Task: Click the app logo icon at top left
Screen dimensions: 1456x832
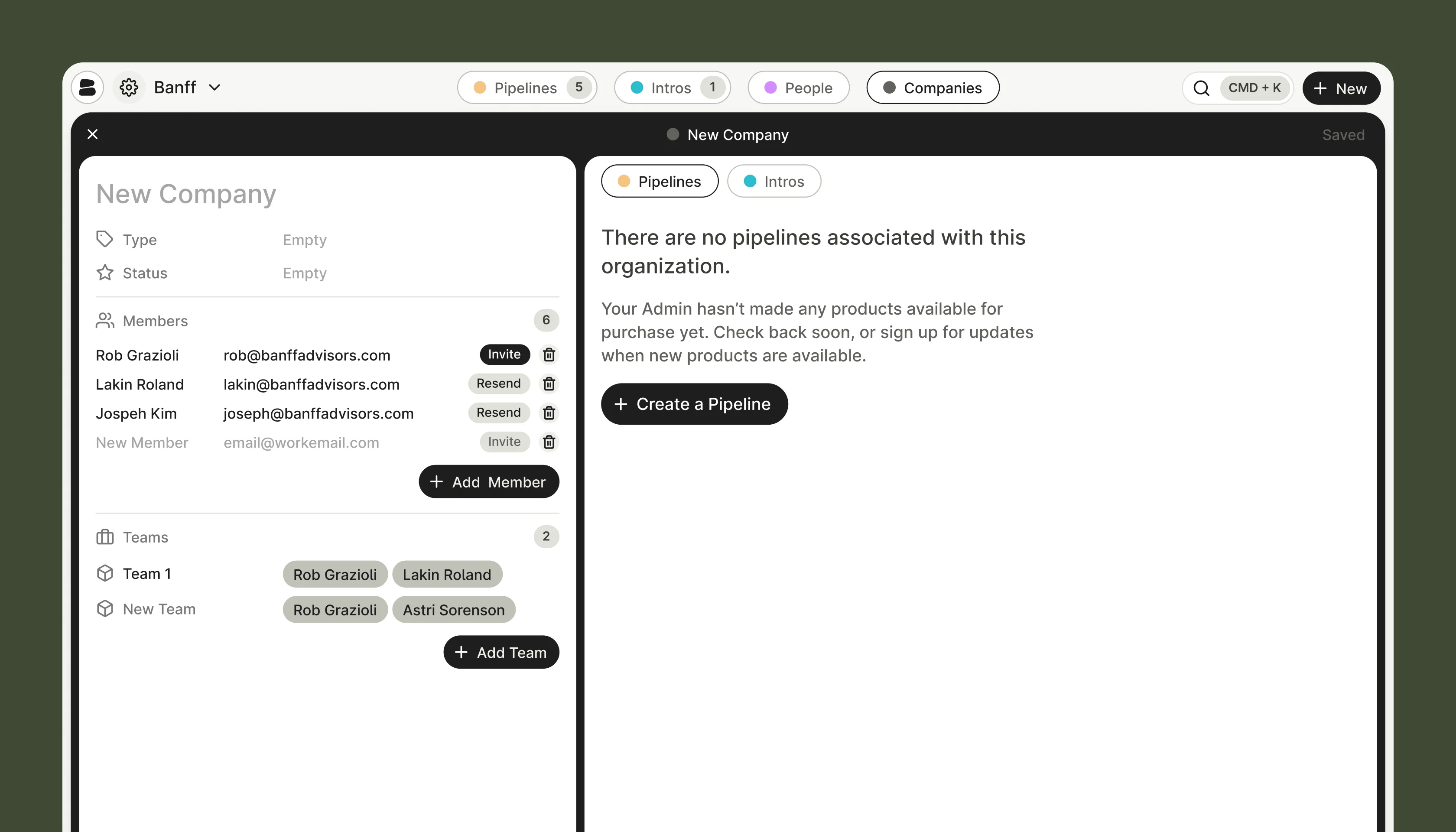Action: click(x=88, y=88)
